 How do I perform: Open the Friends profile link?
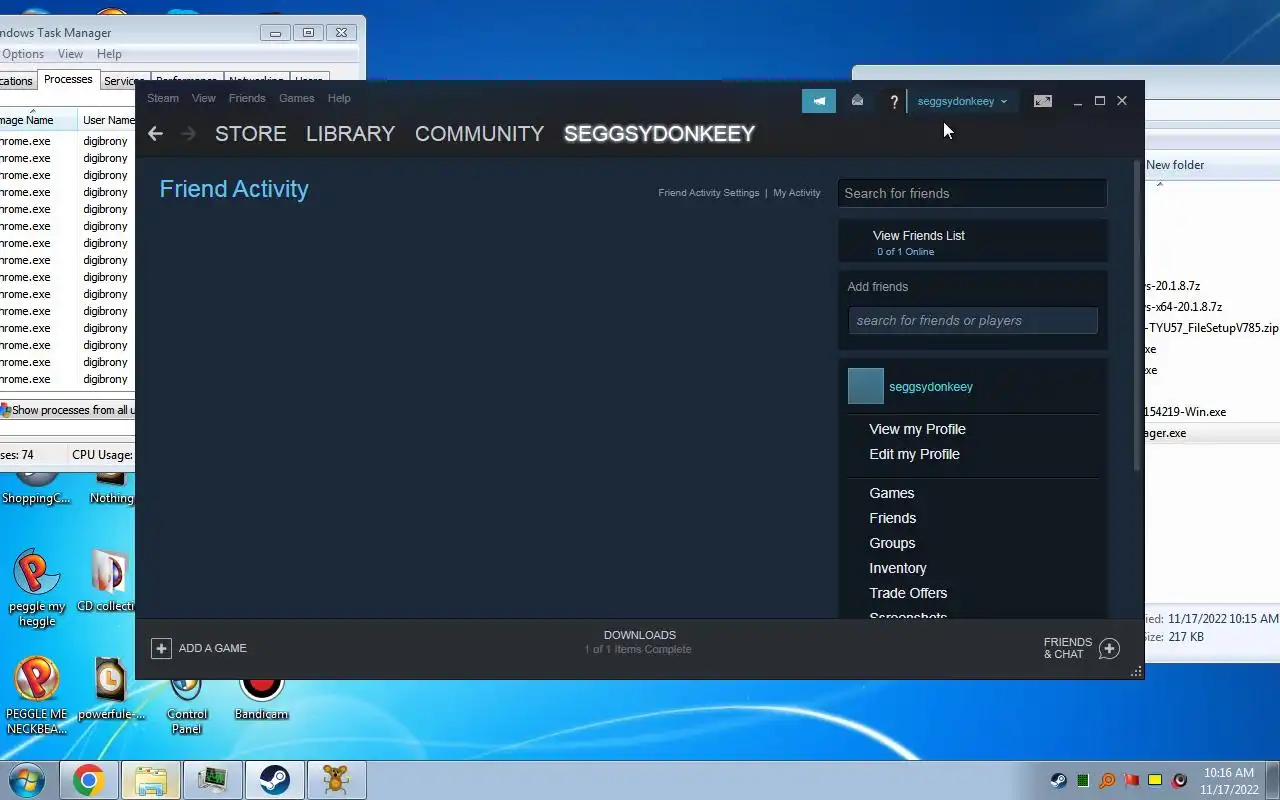click(893, 518)
